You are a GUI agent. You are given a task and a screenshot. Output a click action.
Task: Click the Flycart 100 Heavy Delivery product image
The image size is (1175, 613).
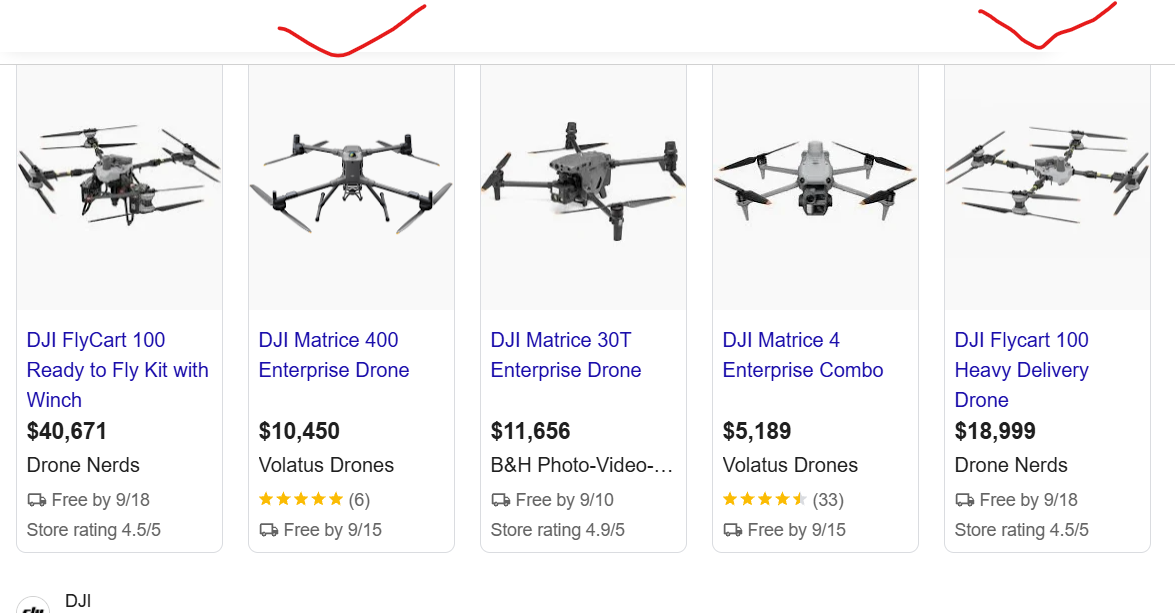pos(1047,187)
